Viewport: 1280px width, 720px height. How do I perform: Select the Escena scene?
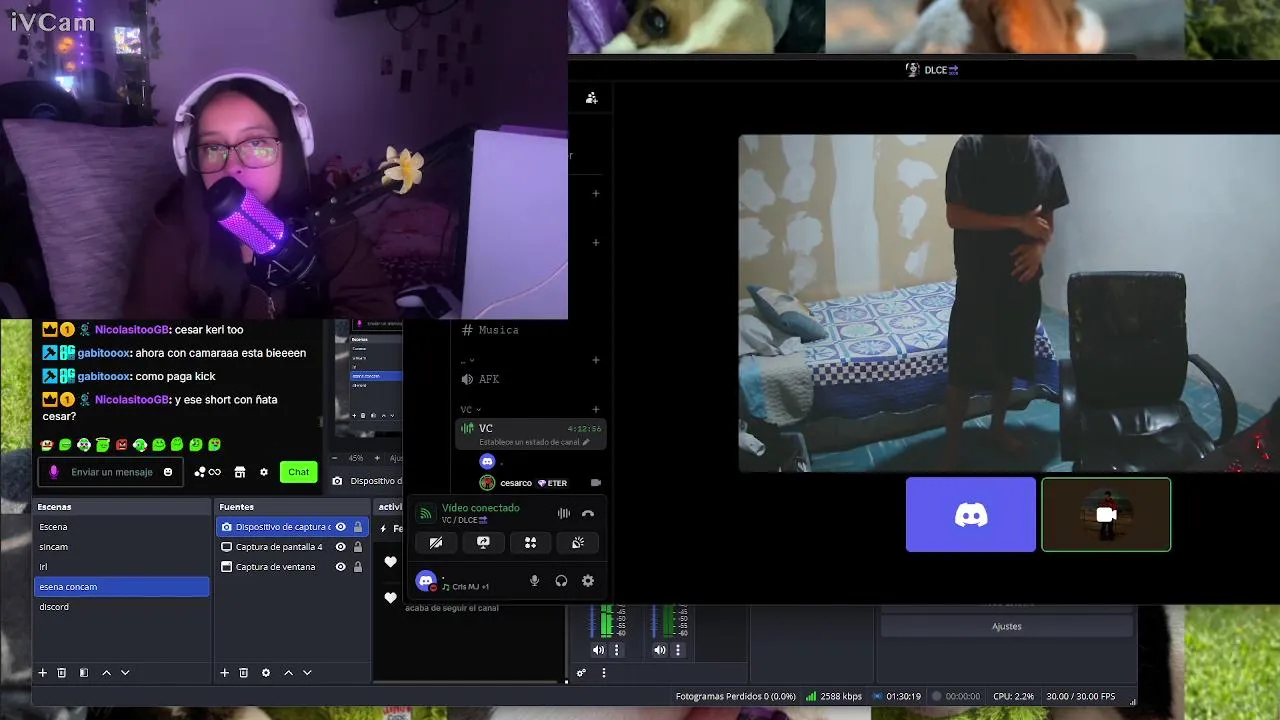[122, 527]
